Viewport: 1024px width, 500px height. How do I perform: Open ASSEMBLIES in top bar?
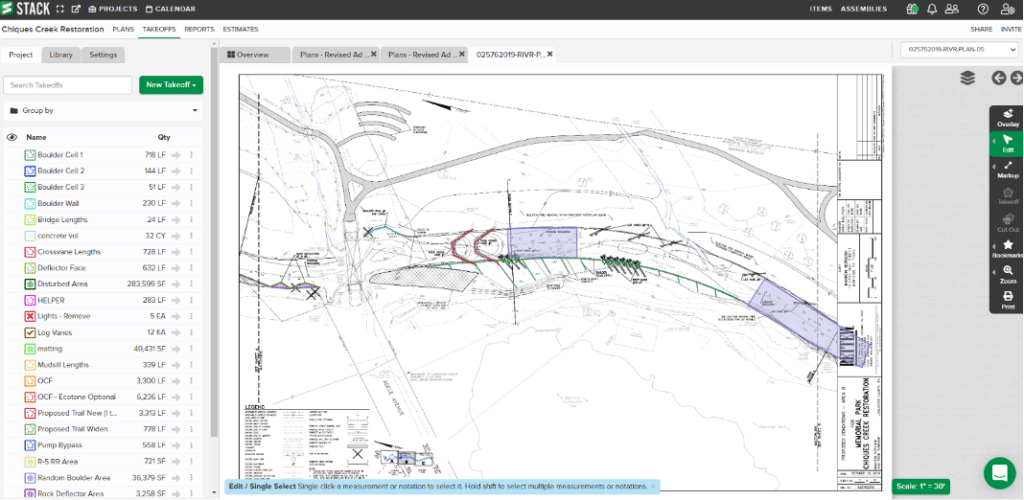[x=863, y=9]
